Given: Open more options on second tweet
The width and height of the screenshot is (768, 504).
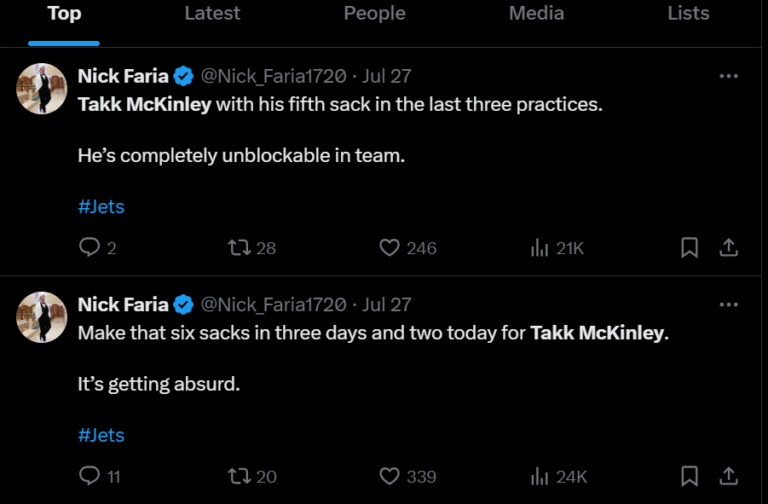Looking at the screenshot, I should point(729,304).
